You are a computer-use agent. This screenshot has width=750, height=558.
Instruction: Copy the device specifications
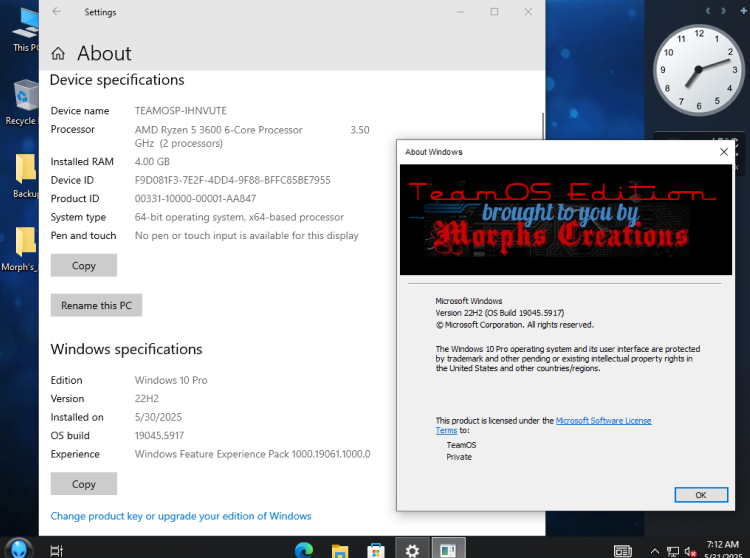pyautogui.click(x=84, y=265)
